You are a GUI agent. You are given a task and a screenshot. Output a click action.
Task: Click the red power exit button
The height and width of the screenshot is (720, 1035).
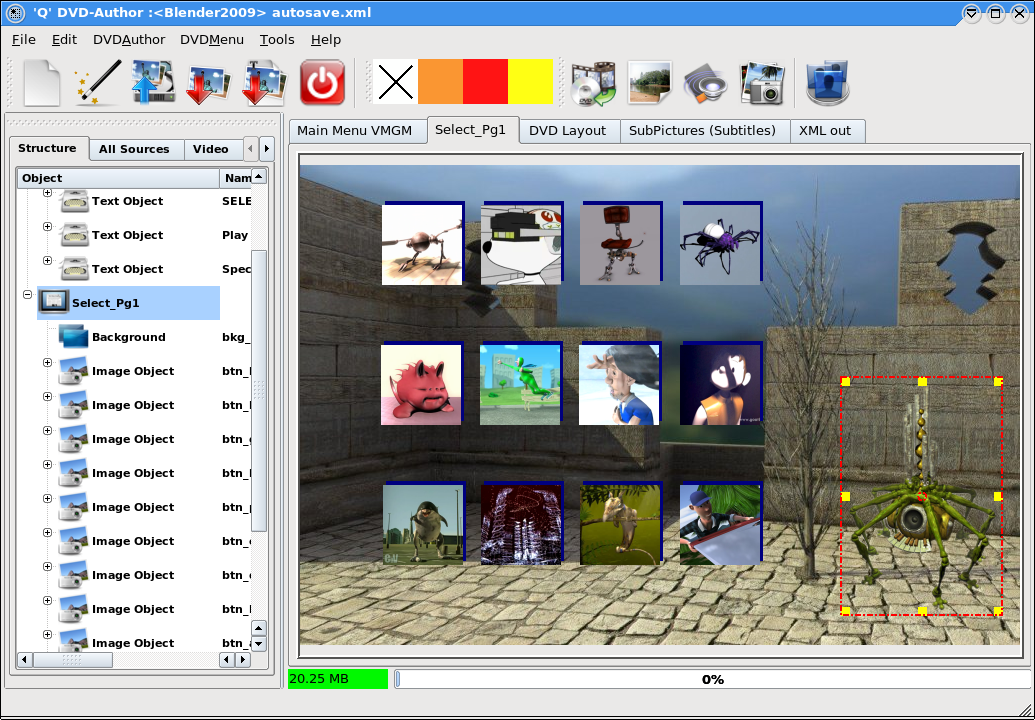coord(322,82)
